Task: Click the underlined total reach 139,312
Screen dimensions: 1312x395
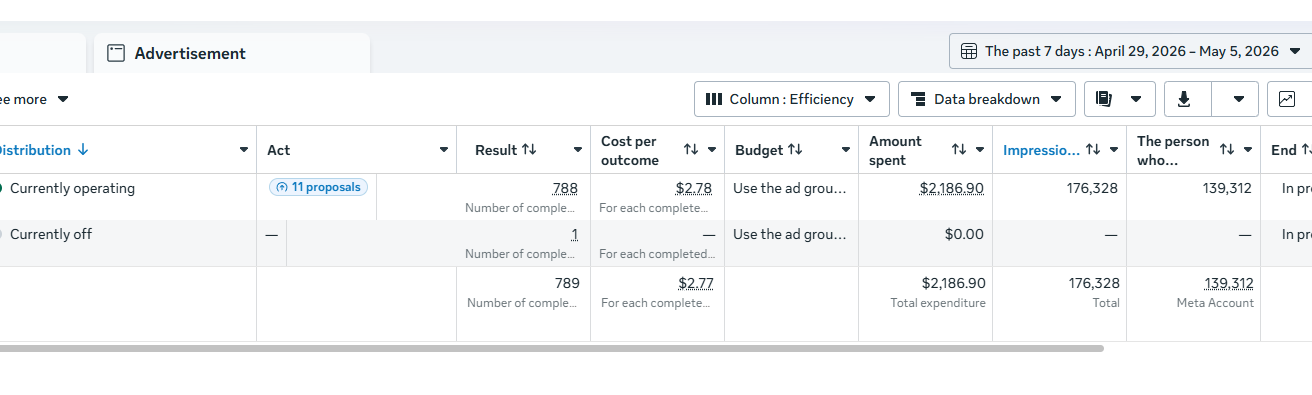Action: (x=1229, y=283)
